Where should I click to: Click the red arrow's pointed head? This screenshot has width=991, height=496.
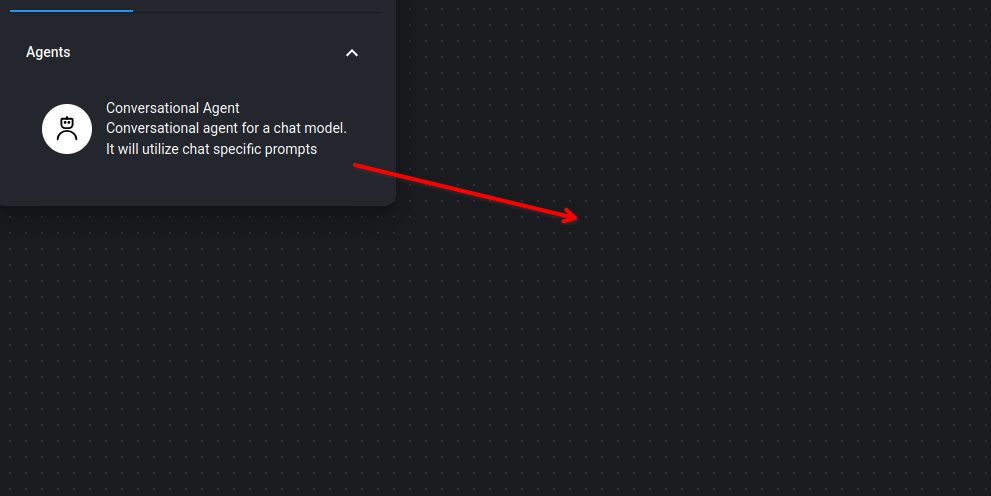point(570,215)
